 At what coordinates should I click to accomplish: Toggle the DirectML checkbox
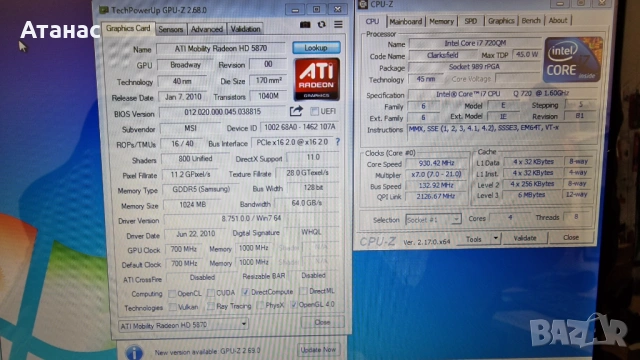(303, 291)
